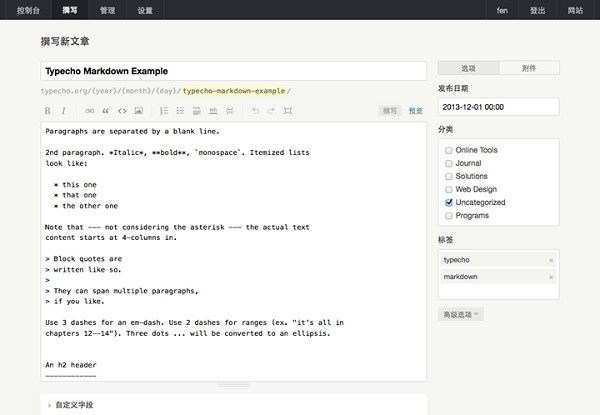The image size is (600, 415).
Task: Click the 登出 logout link
Action: tap(538, 10)
